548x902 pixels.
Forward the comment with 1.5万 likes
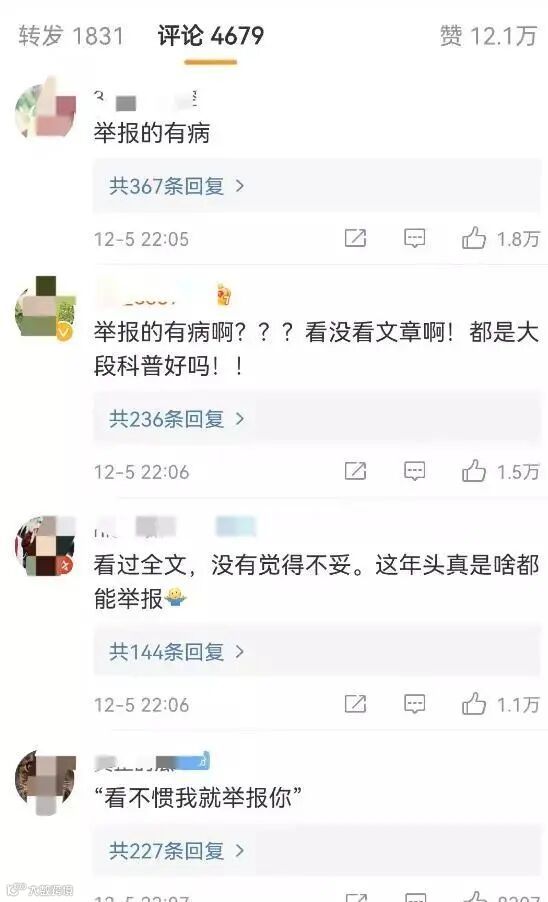tap(355, 471)
